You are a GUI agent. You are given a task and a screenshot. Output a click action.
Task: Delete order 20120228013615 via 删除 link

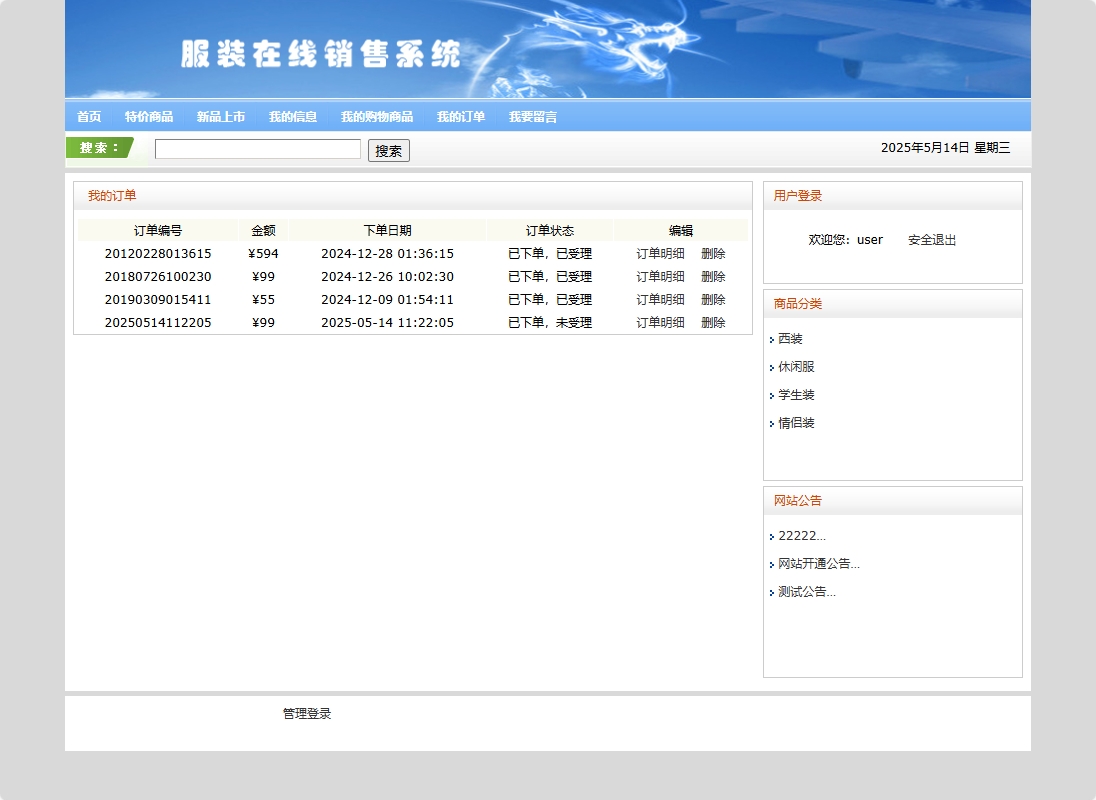[713, 253]
